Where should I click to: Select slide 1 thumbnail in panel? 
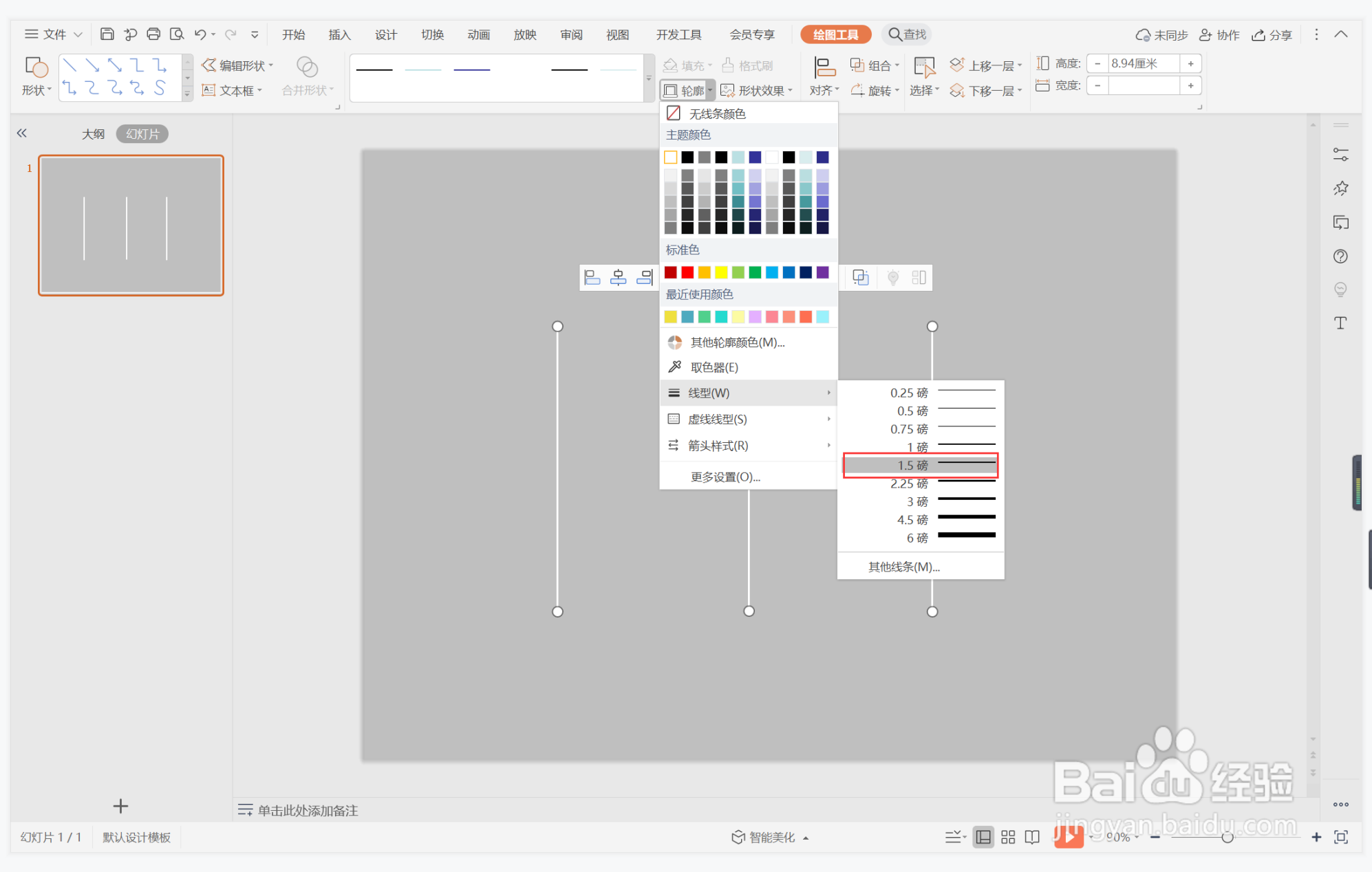click(x=131, y=226)
